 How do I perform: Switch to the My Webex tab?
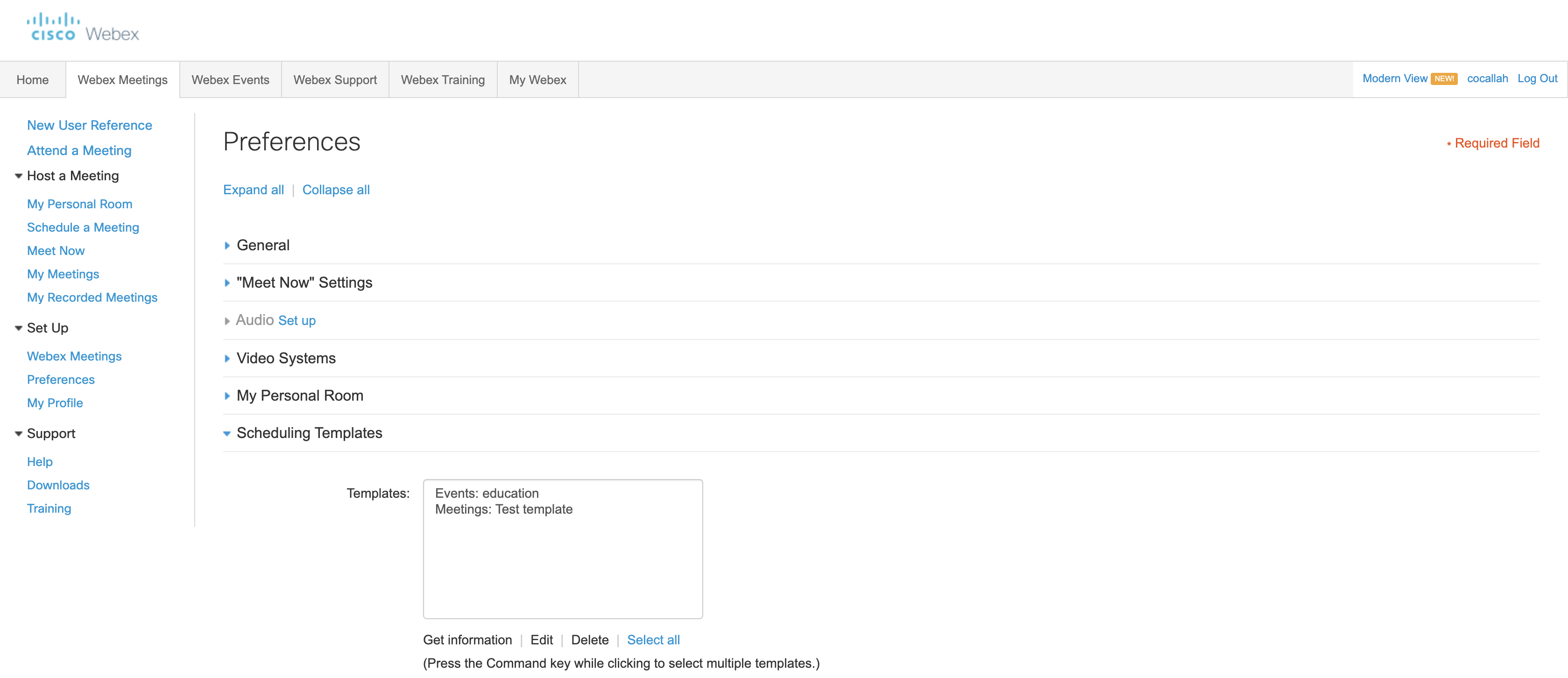click(537, 79)
